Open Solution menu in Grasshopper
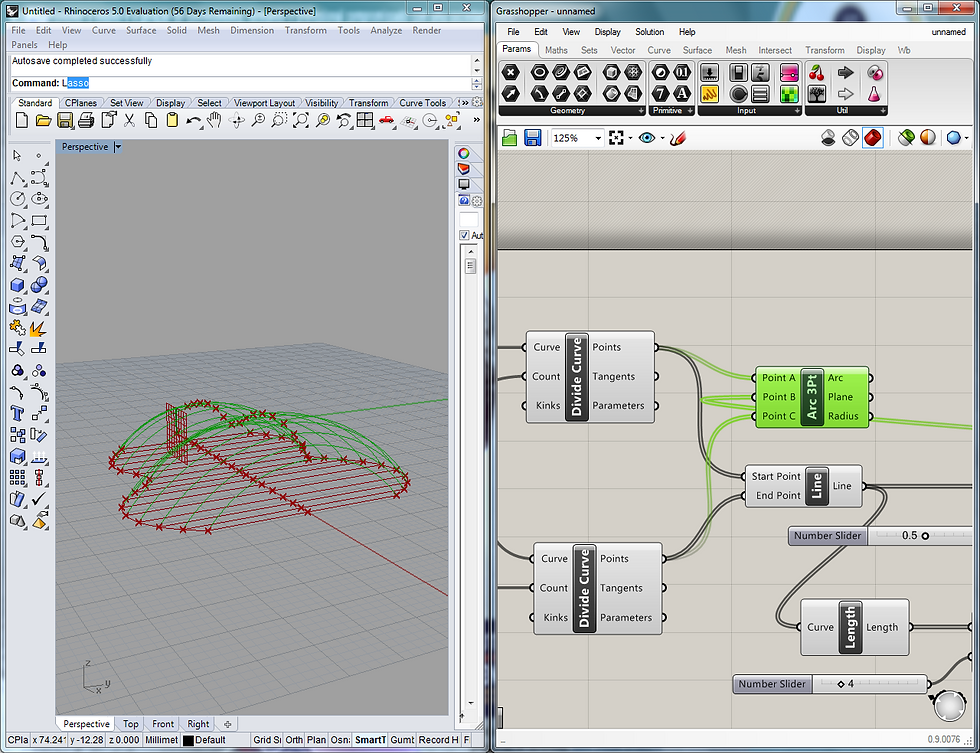 click(649, 32)
